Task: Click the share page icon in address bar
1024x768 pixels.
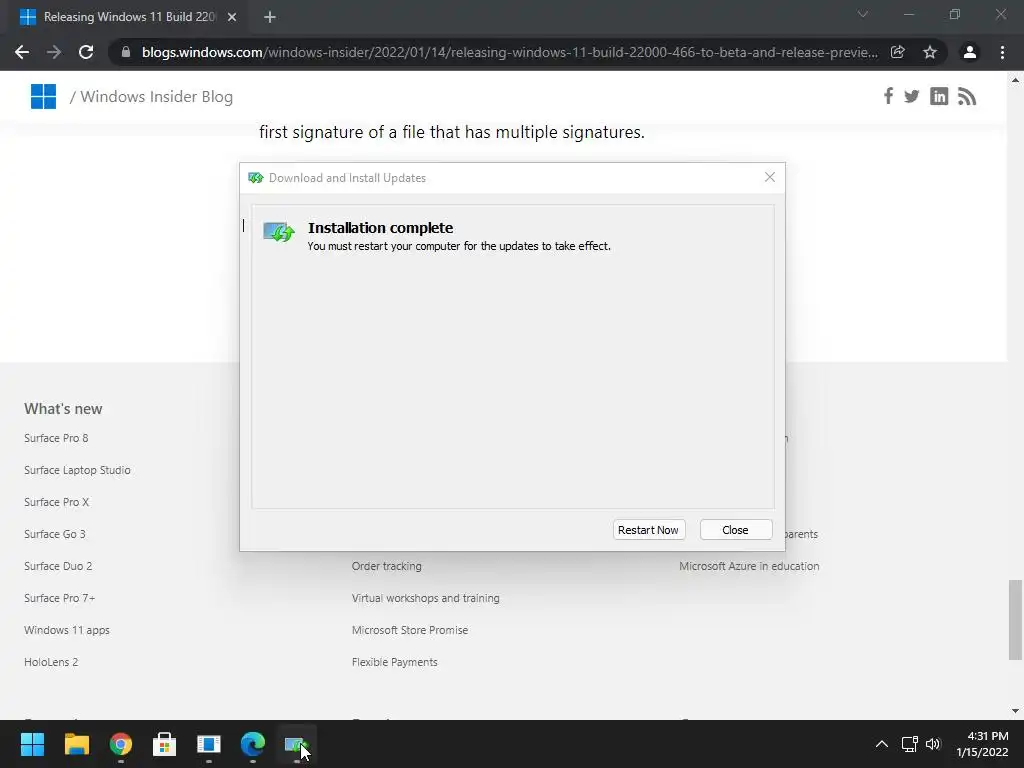Action: click(898, 52)
